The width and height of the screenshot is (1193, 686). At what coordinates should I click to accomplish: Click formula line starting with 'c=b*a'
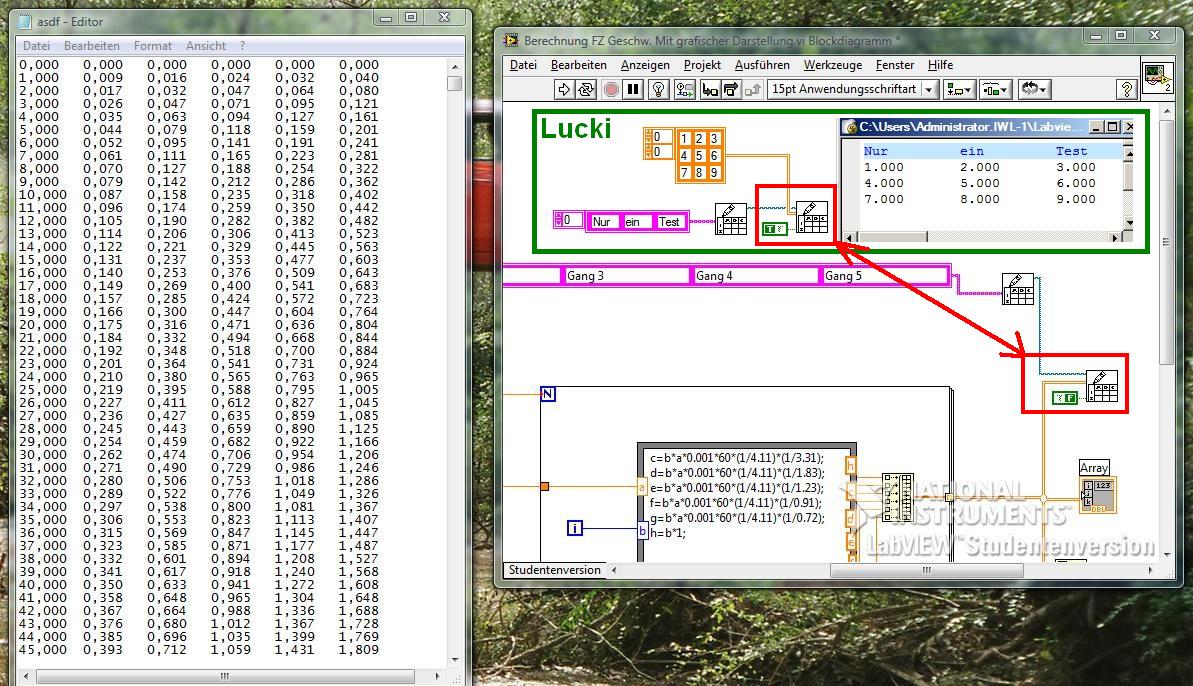736,458
